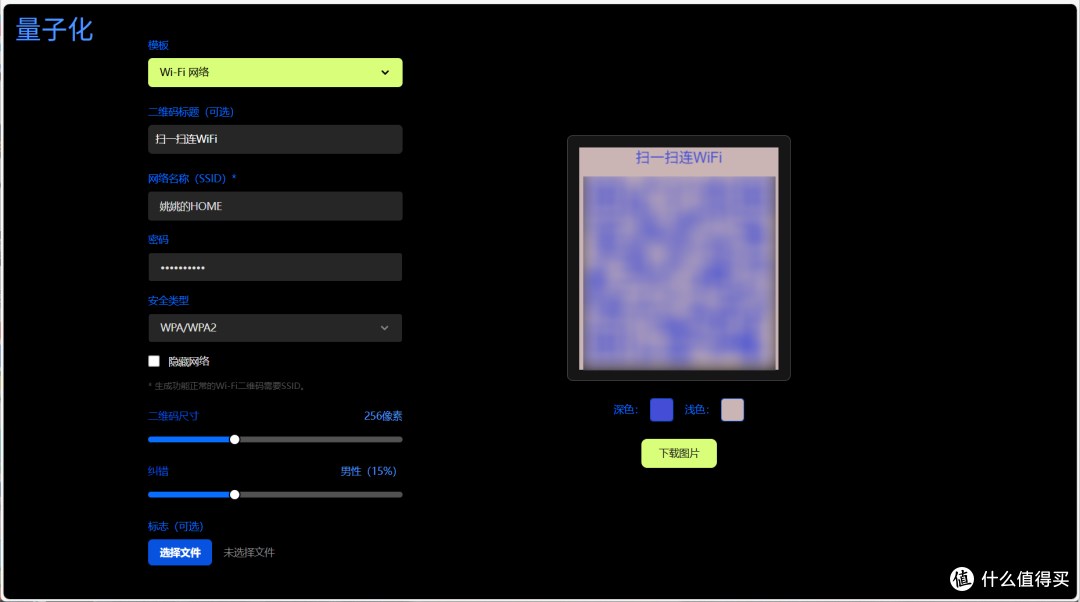Click the 男性 (15%) error correction value
The width and height of the screenshot is (1080, 602).
pyautogui.click(x=368, y=471)
